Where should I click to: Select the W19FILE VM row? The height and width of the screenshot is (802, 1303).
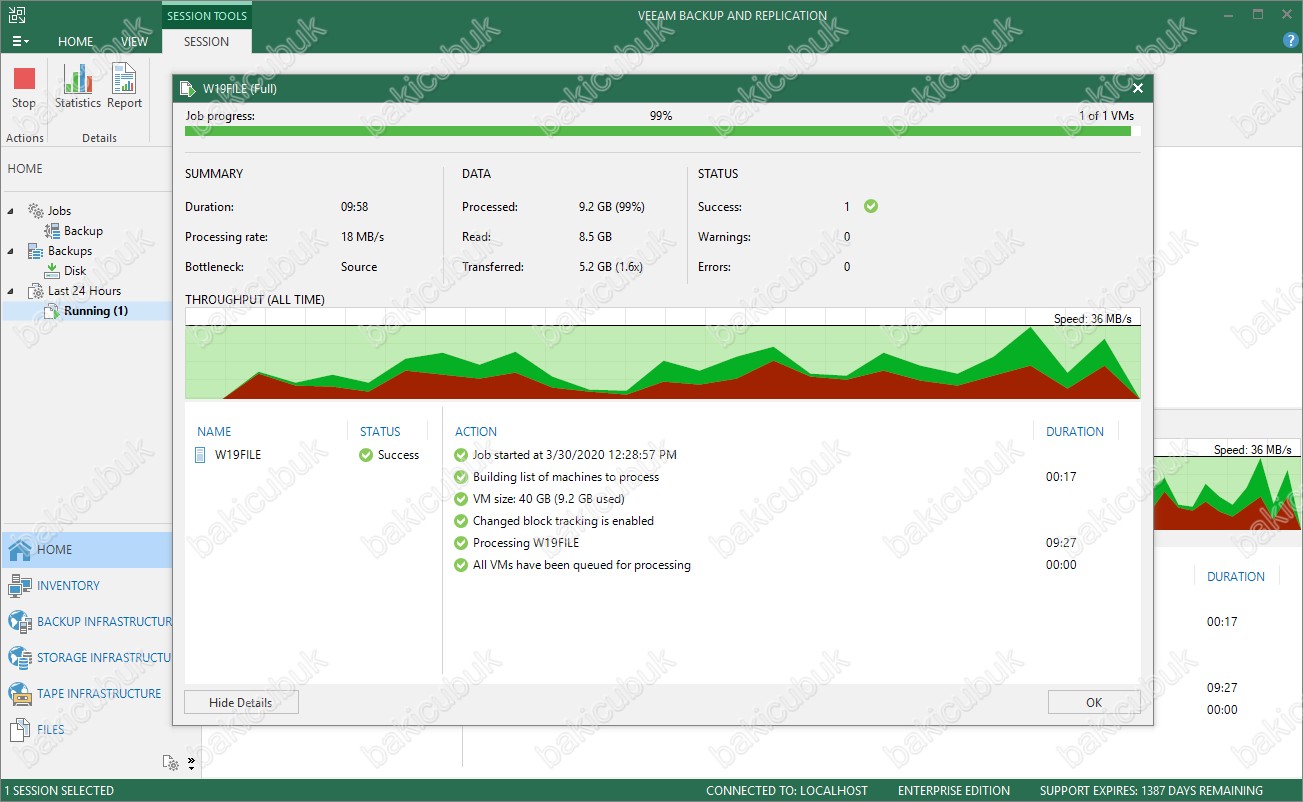pyautogui.click(x=310, y=455)
